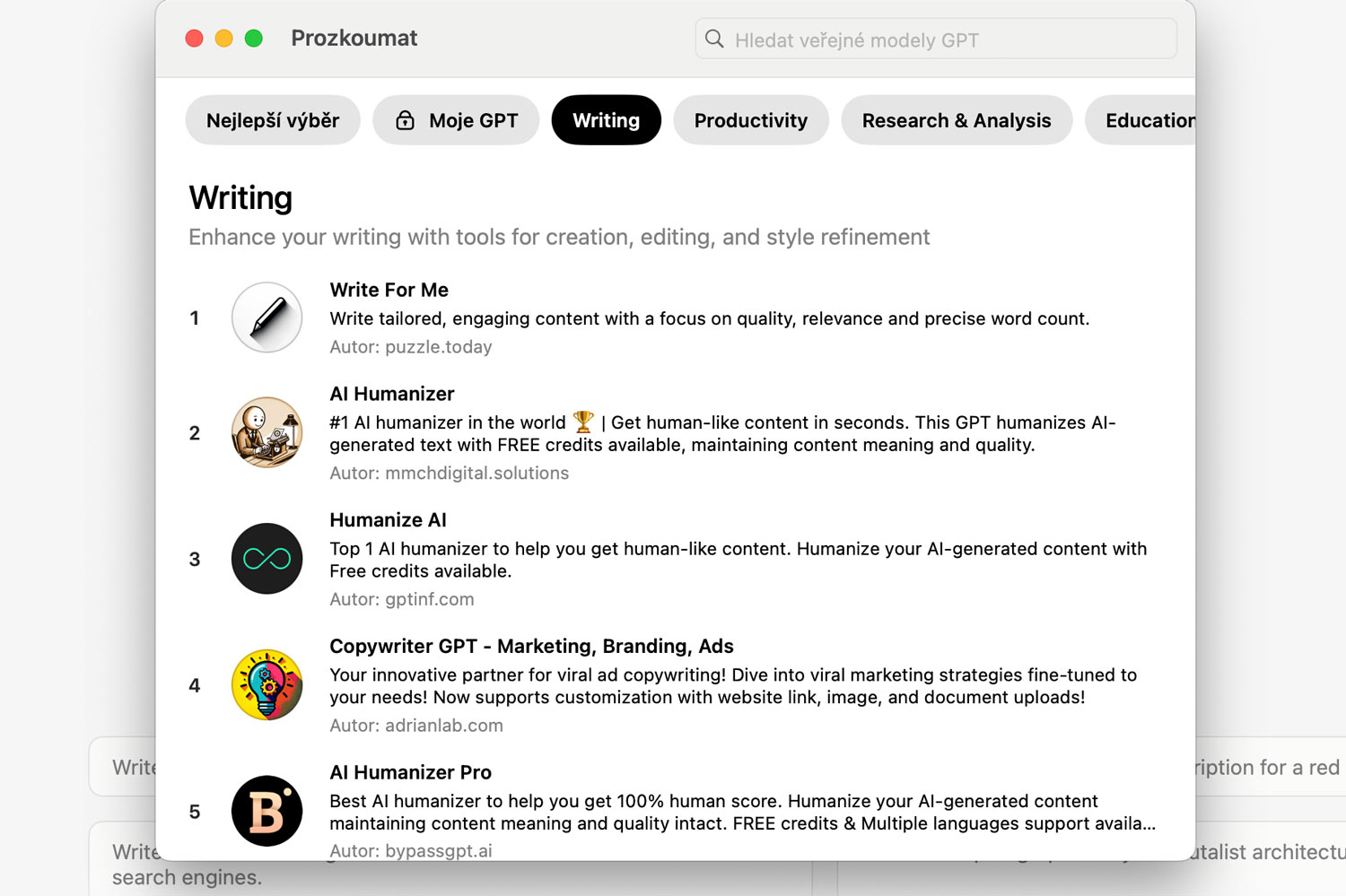Open the AI Humanizer Pro B icon
This screenshot has width=1346, height=896.
[267, 811]
